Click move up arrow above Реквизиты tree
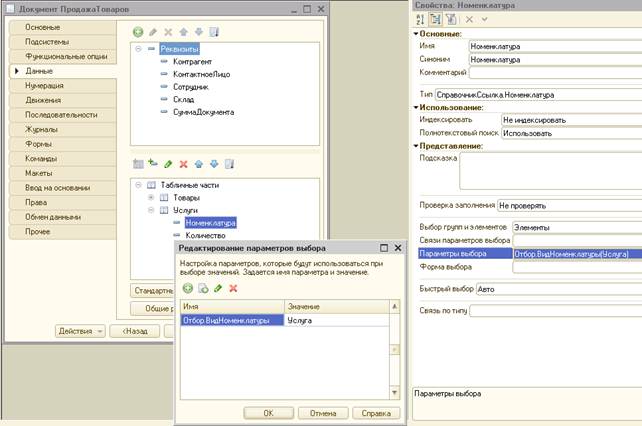Viewport: 642px width, 426px height. click(183, 32)
